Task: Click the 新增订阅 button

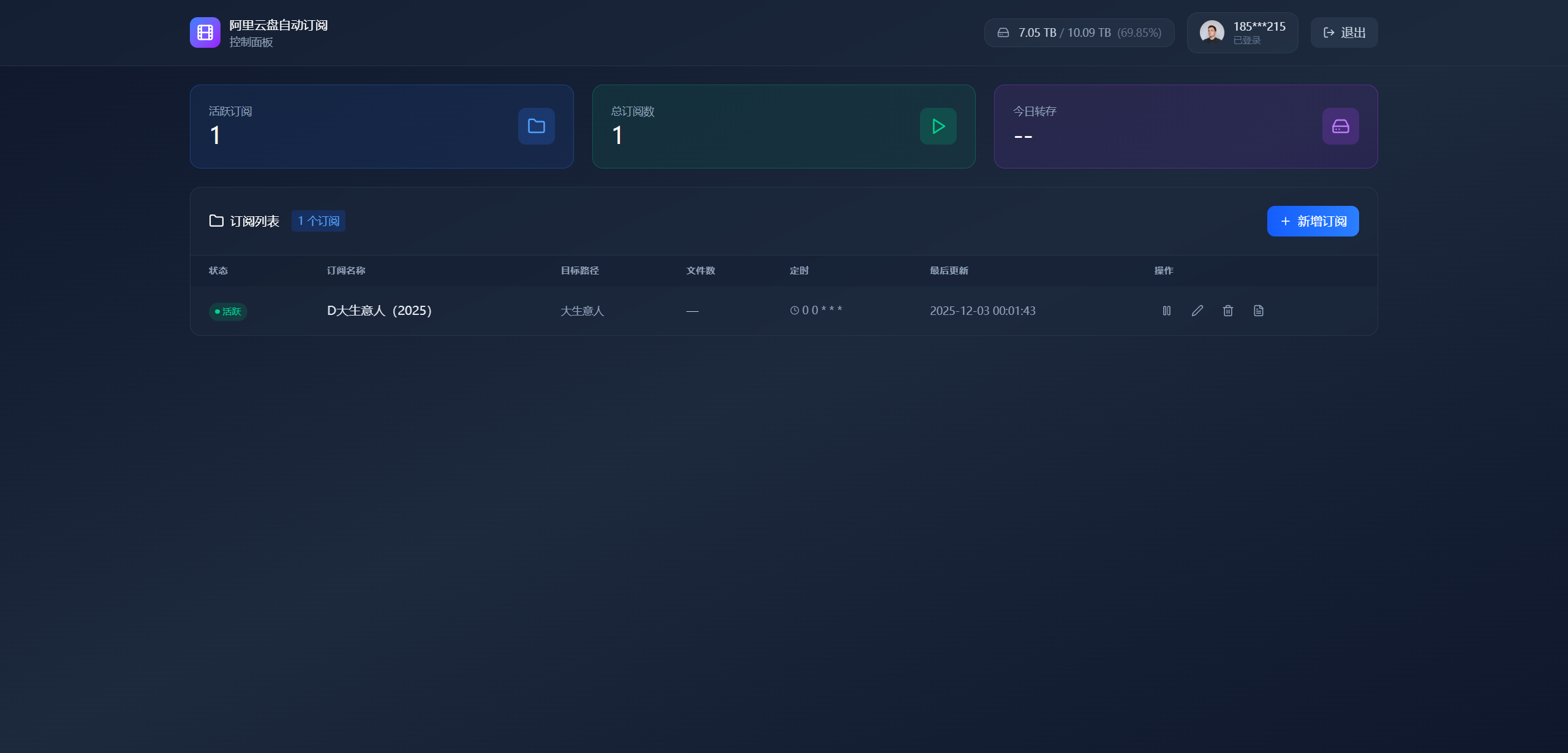Action: tap(1313, 221)
